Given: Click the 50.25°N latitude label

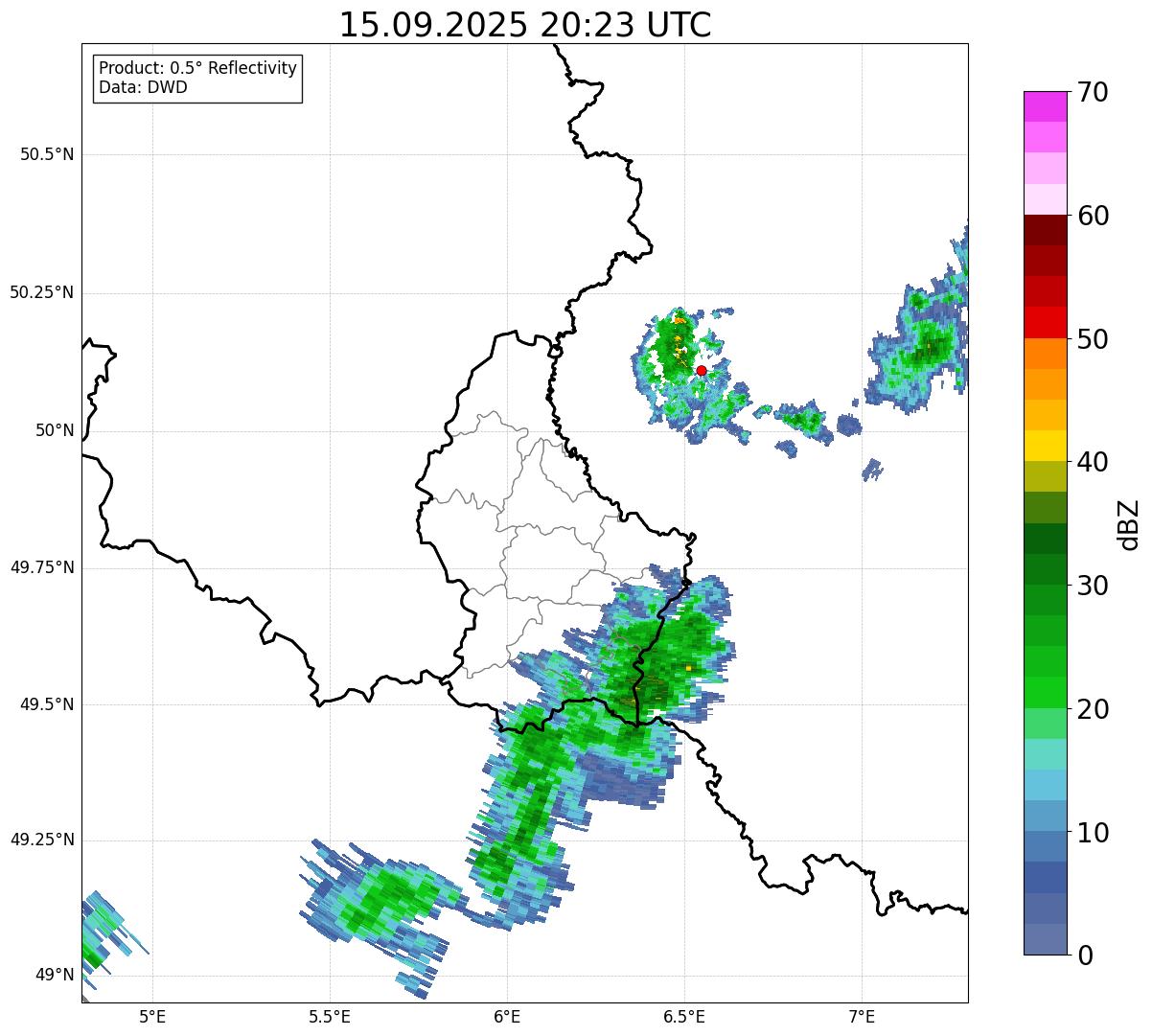Looking at the screenshot, I should point(42,292).
